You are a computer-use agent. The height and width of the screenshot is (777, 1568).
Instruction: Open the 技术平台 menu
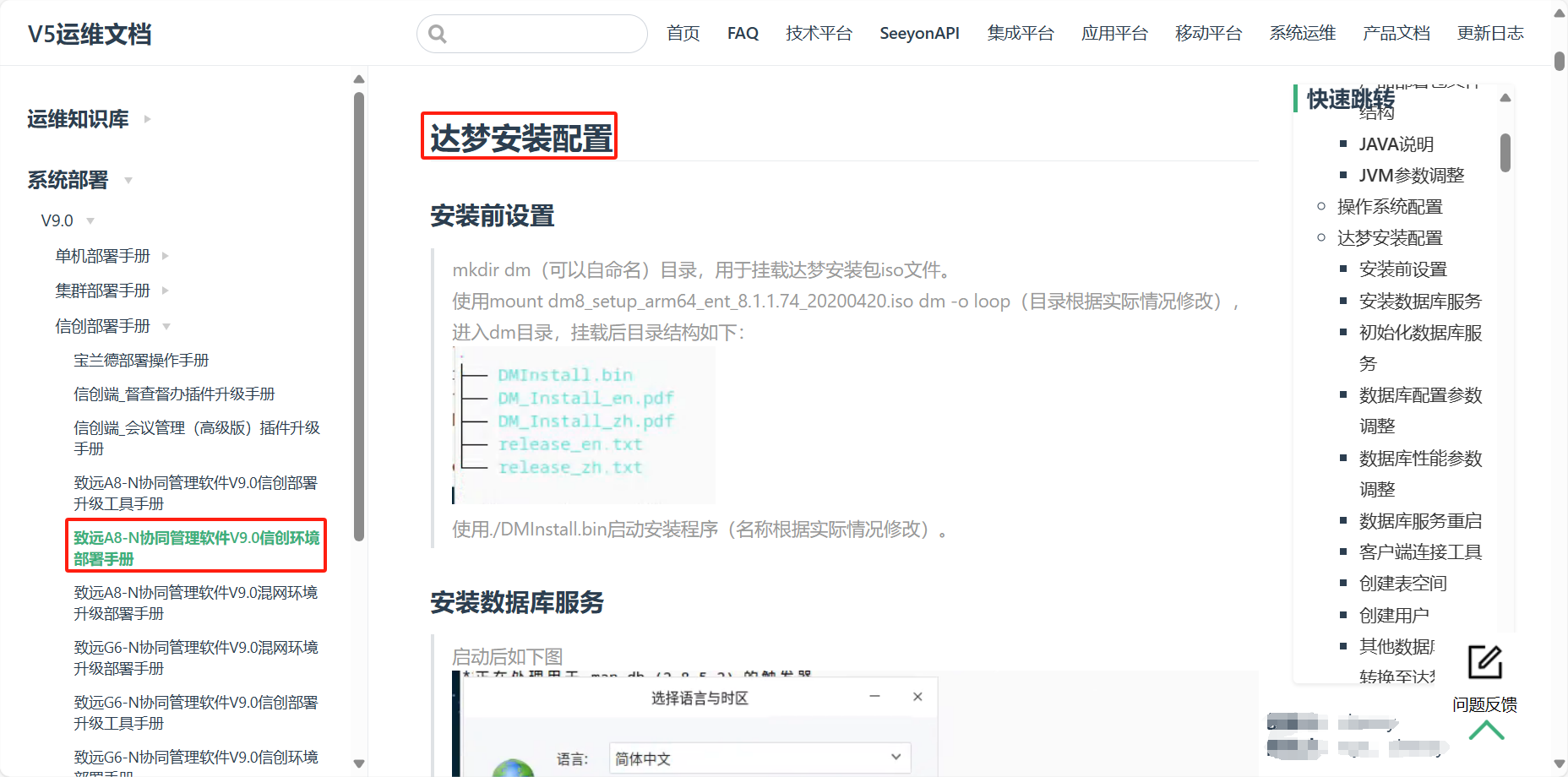[819, 34]
